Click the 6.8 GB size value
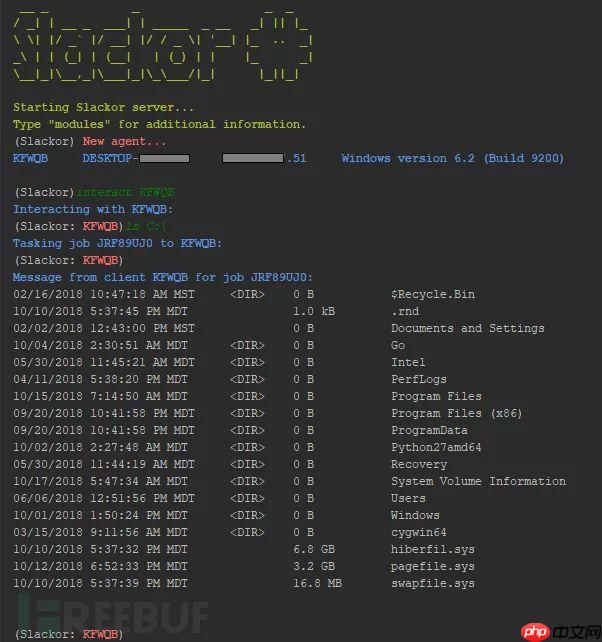602x642 pixels. point(314,549)
